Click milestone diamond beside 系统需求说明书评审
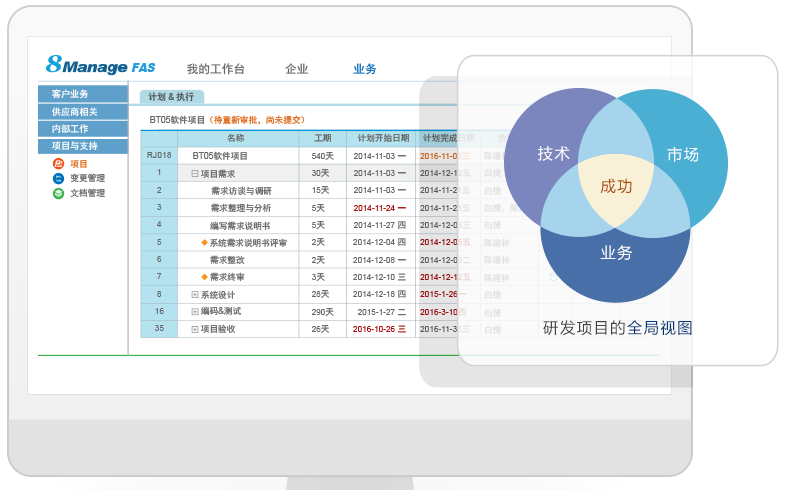The image size is (786, 490). [x=204, y=242]
